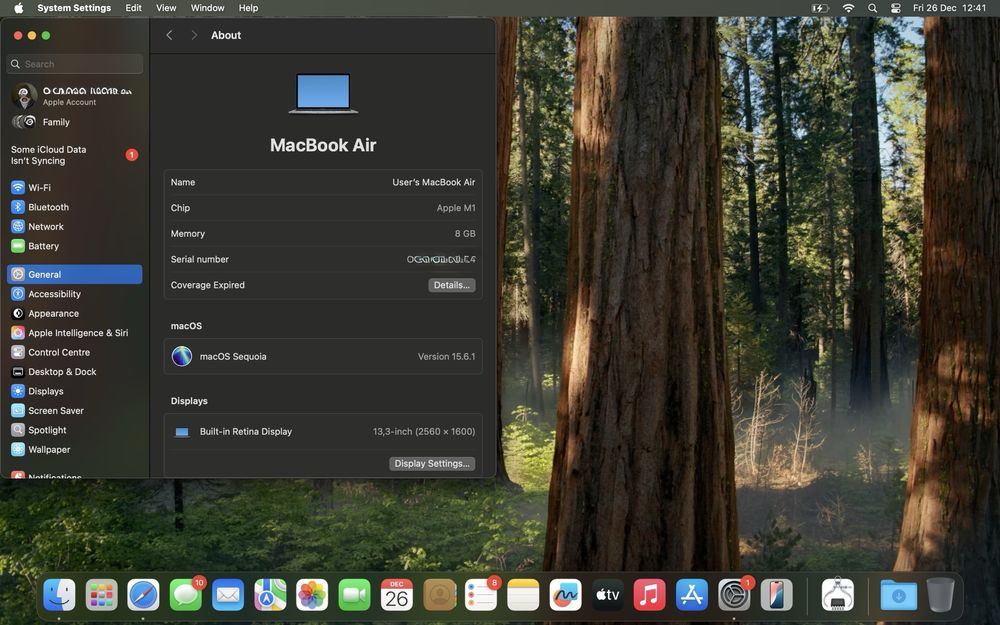Click the User's MacBook Air name value
The height and width of the screenshot is (625, 1000).
(434, 182)
